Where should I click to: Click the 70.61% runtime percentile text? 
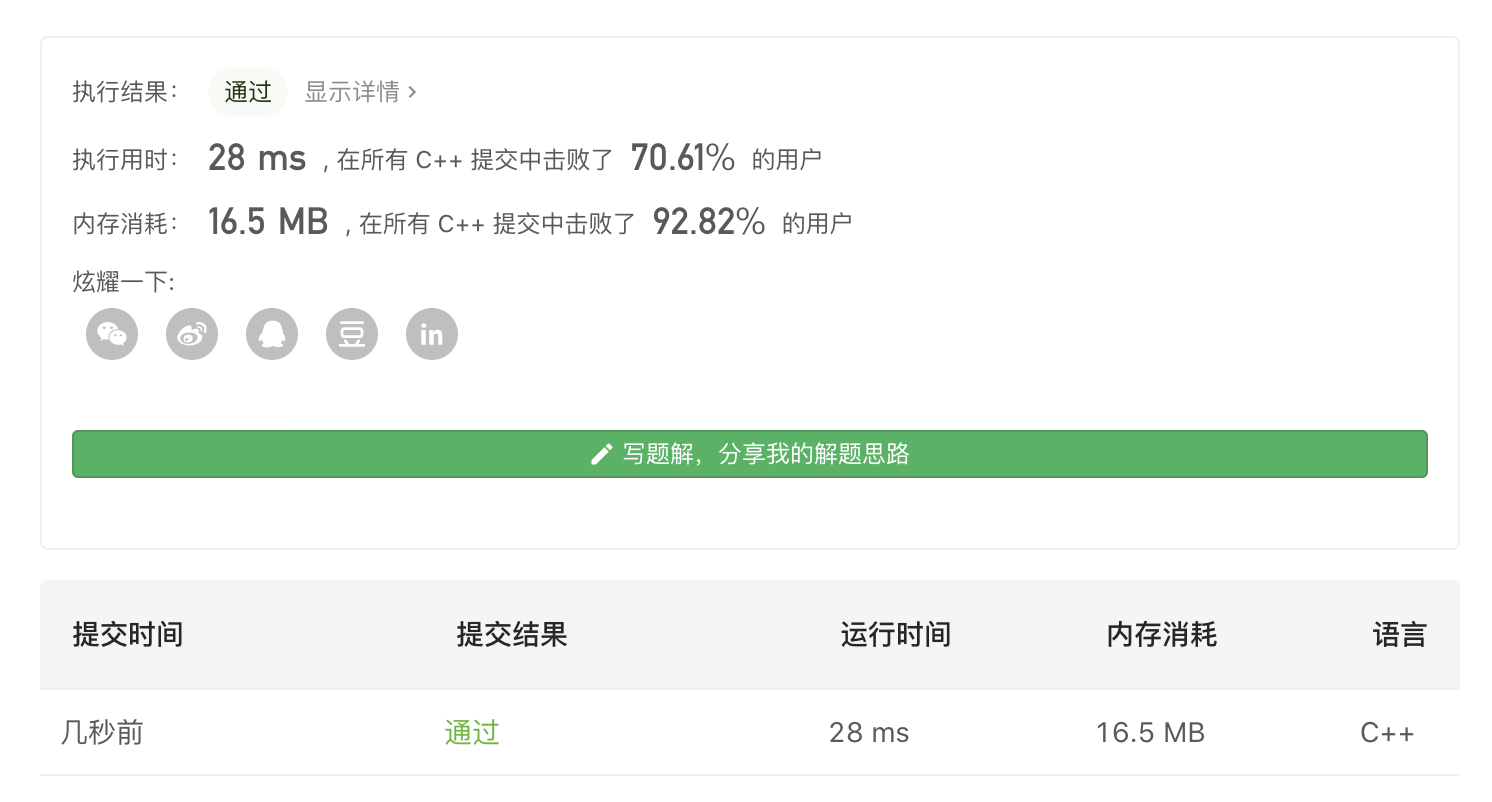coord(683,158)
